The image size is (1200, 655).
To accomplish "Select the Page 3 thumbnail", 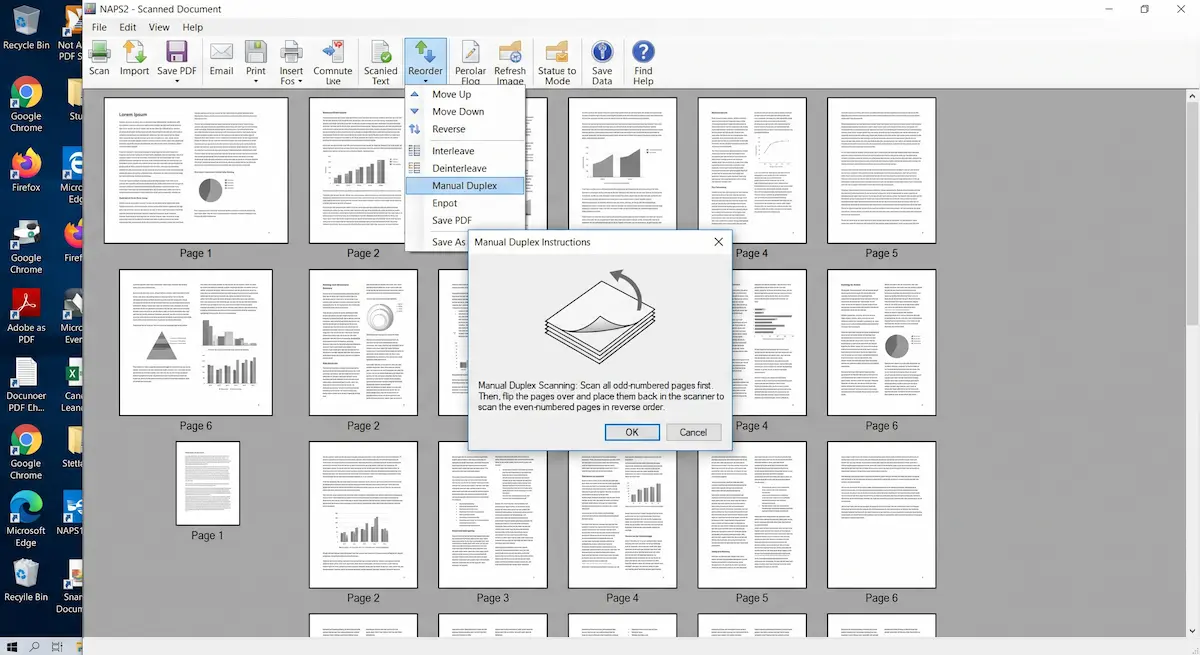I will click(x=493, y=515).
